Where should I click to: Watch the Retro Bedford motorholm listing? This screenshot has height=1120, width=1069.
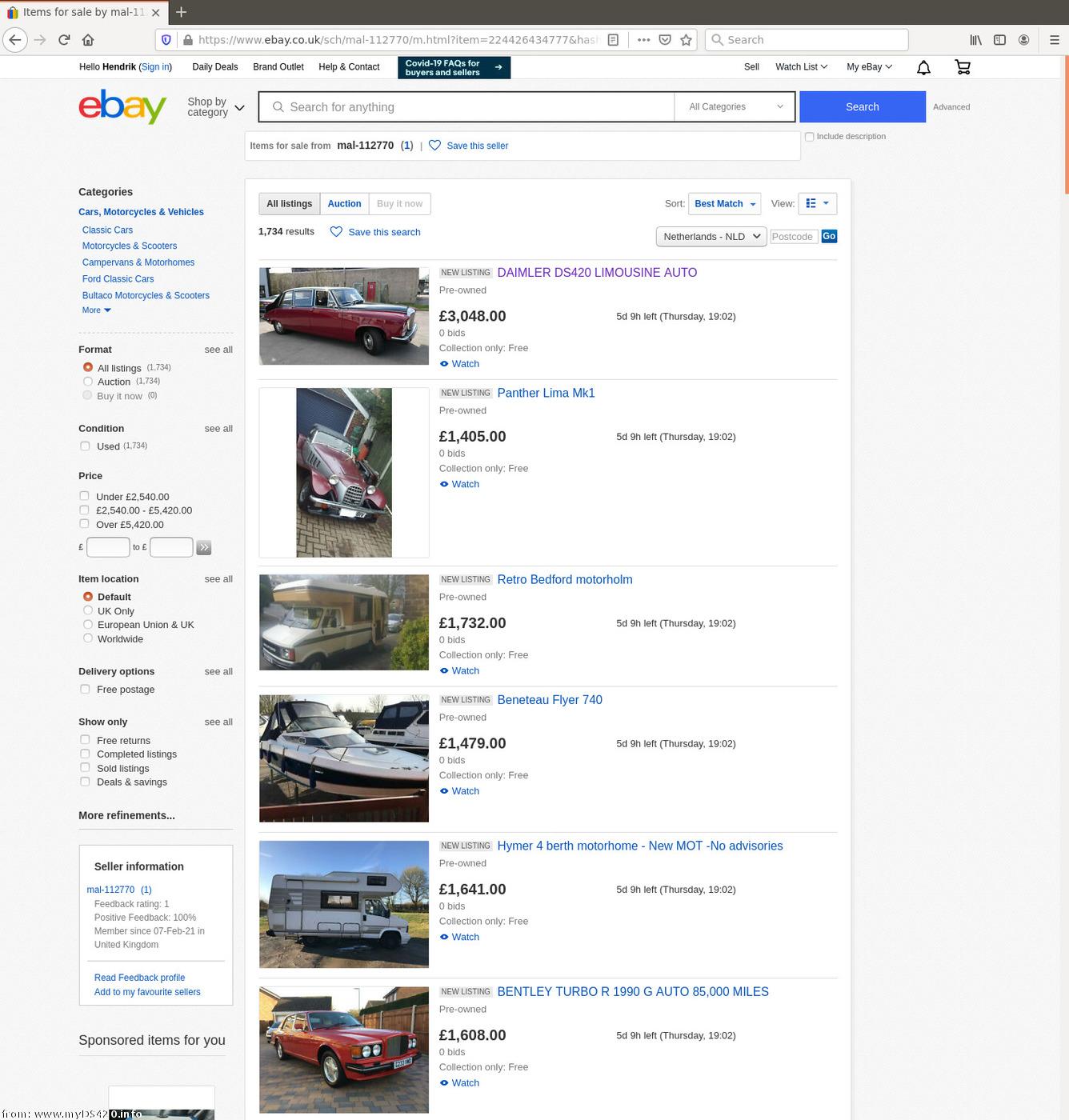(x=459, y=671)
